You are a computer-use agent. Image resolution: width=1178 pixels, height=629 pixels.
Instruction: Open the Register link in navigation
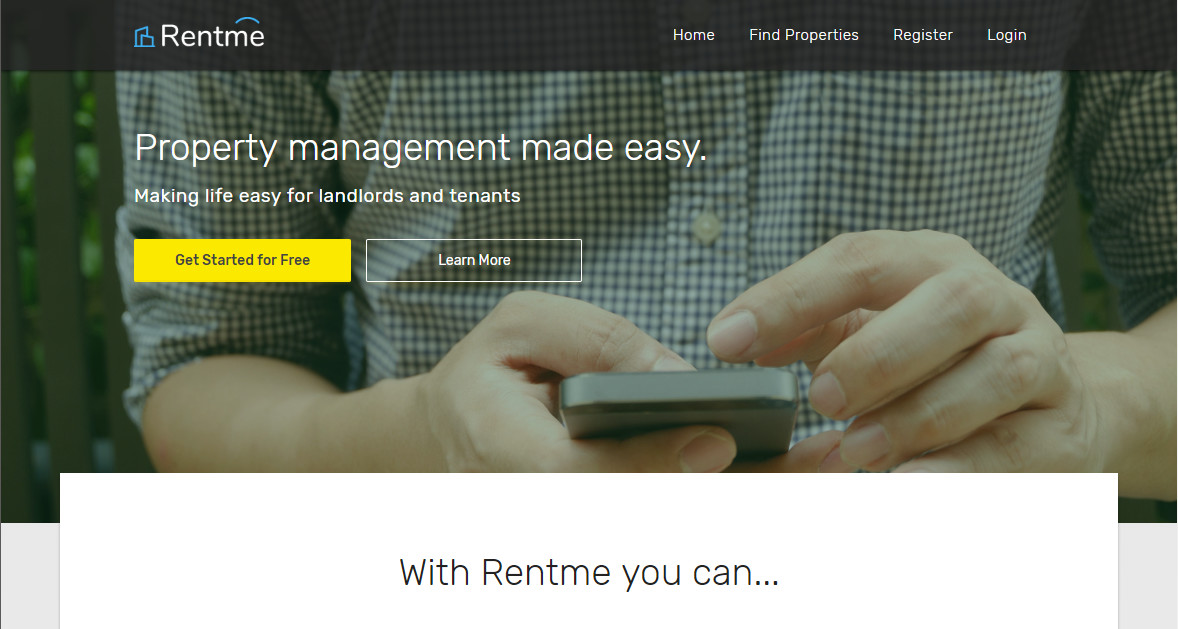coord(923,35)
